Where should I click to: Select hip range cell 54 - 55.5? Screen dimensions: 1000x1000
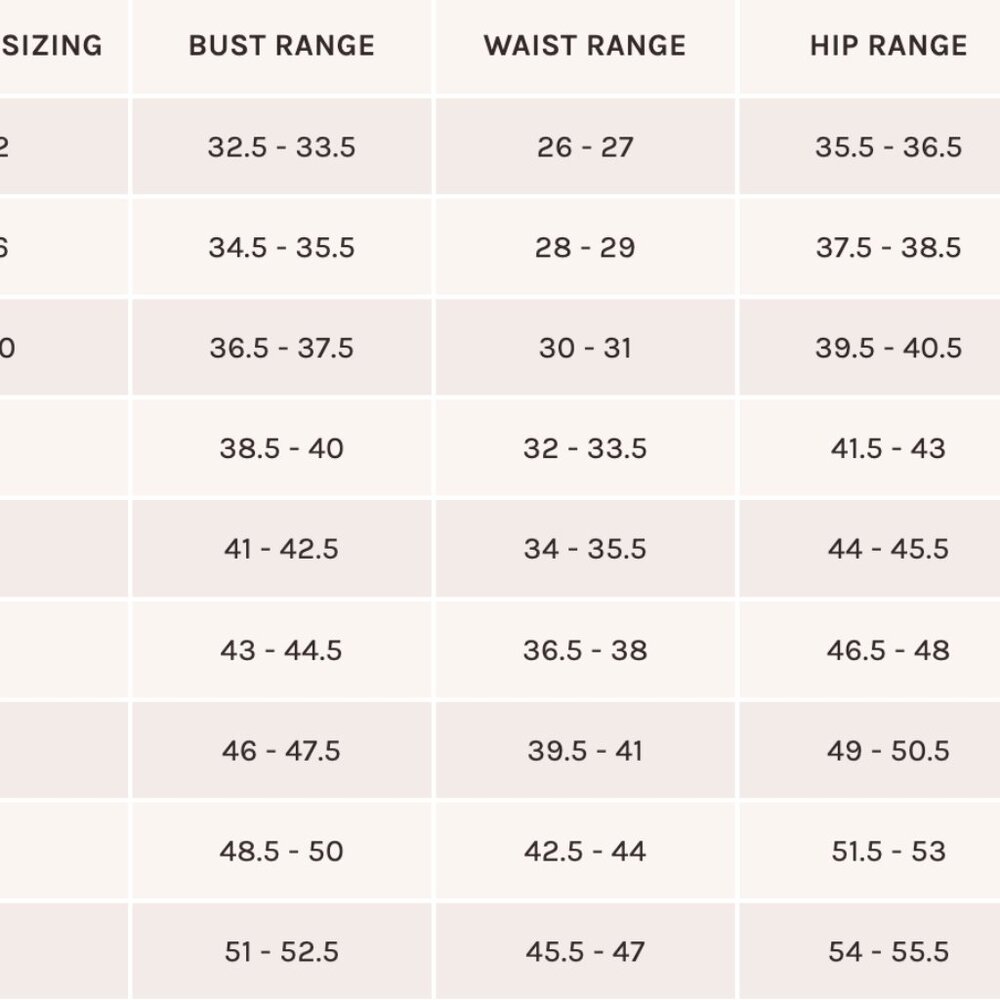[888, 951]
